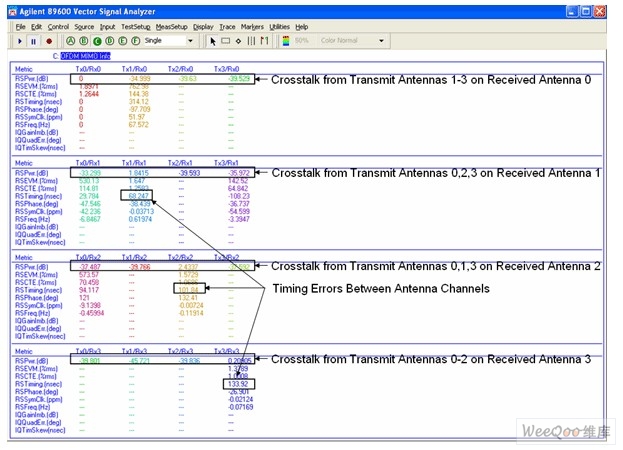The width and height of the screenshot is (623, 450).
Task: Open the TestSetup menu
Action: click(135, 27)
